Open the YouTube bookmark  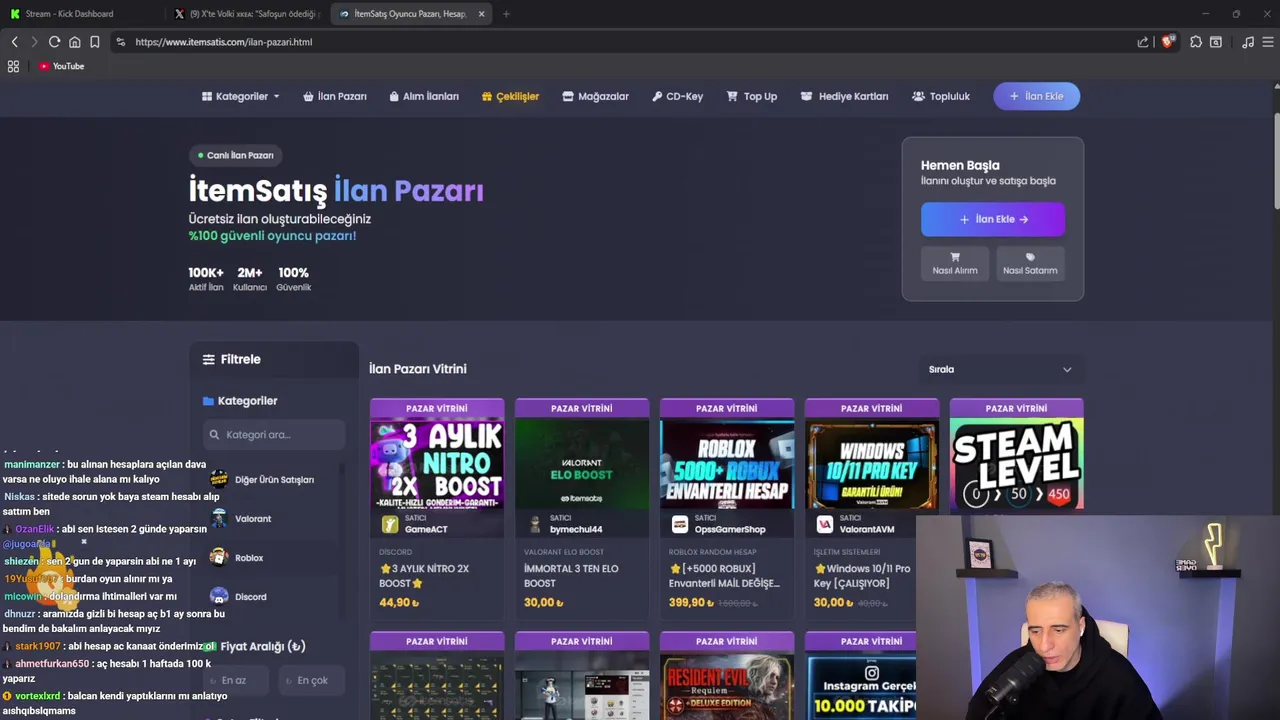(x=62, y=66)
